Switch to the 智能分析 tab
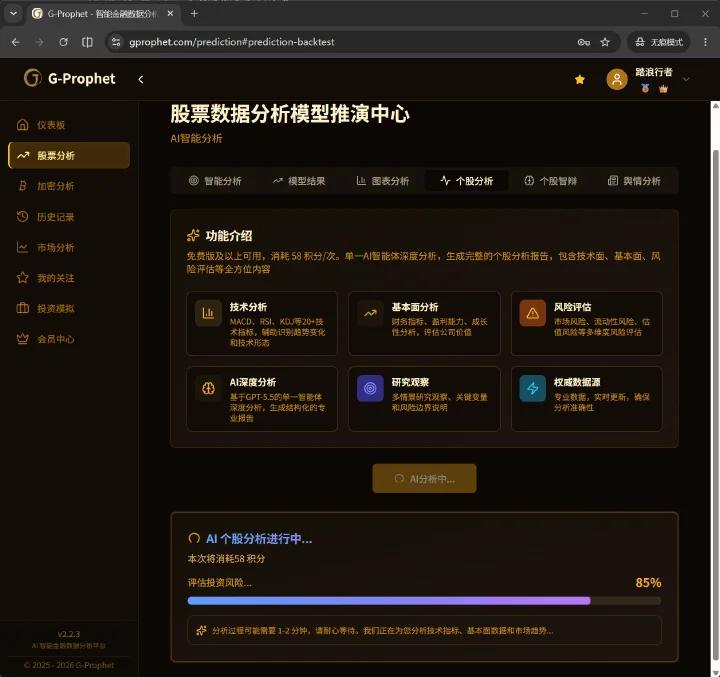Image resolution: width=720 pixels, height=677 pixels. (215, 181)
